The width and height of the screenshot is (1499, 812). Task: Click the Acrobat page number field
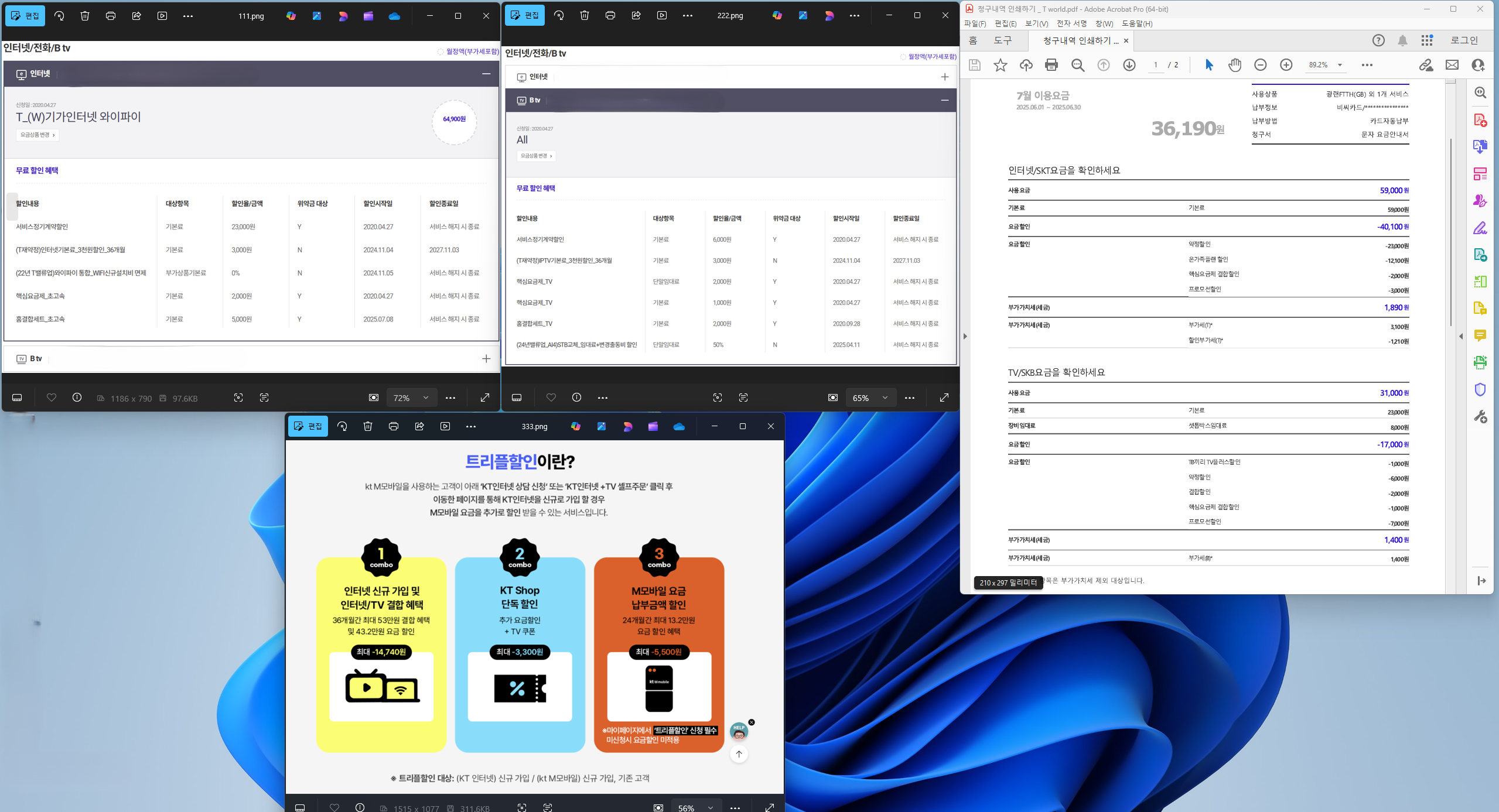(1156, 65)
